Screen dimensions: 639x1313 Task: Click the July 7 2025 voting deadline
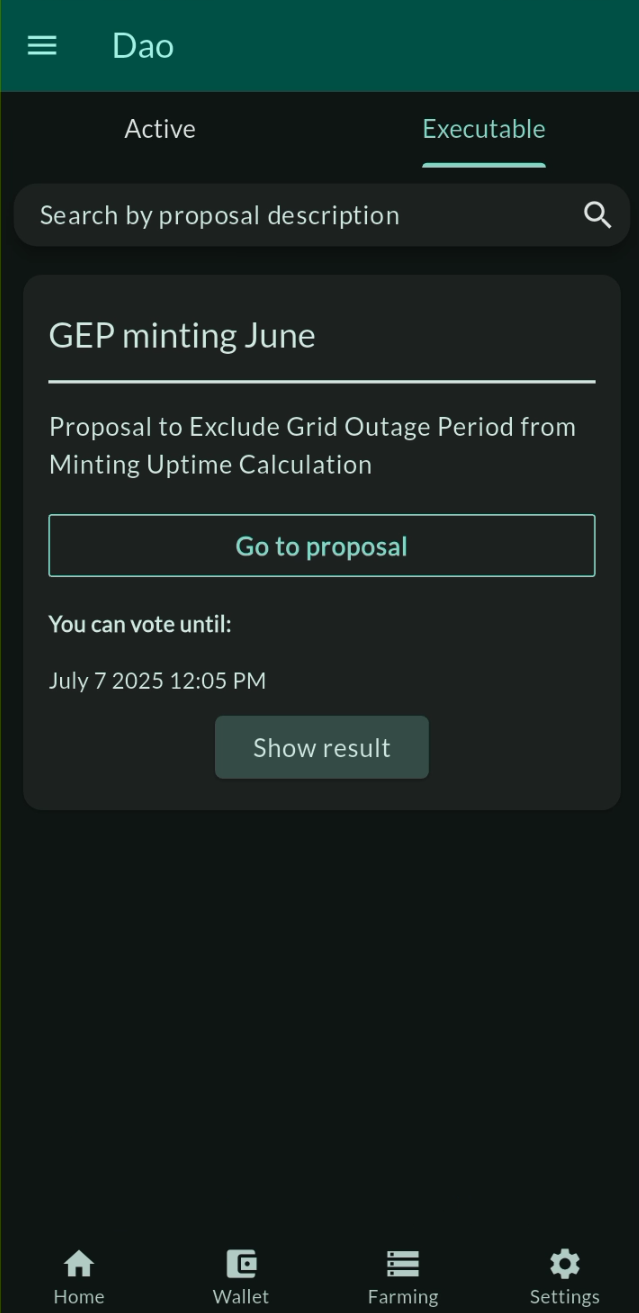[x=157, y=681]
